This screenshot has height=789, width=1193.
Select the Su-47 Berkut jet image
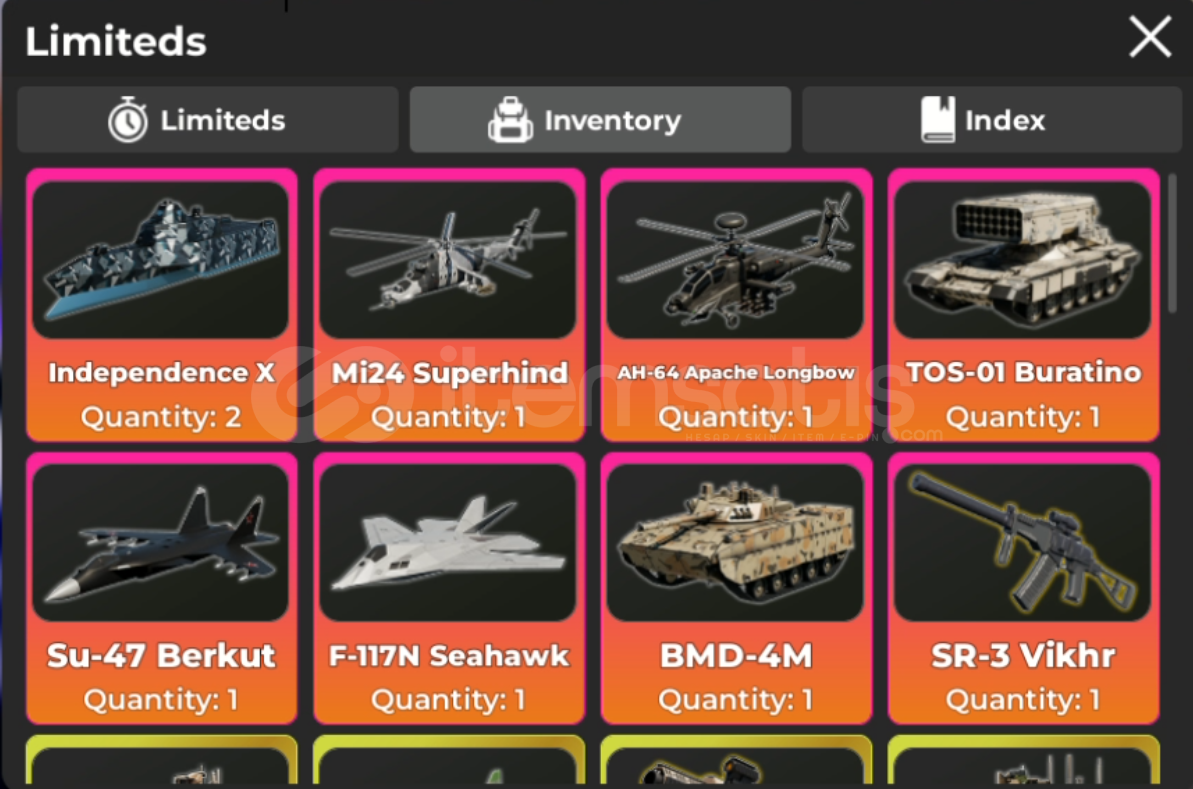pos(161,542)
